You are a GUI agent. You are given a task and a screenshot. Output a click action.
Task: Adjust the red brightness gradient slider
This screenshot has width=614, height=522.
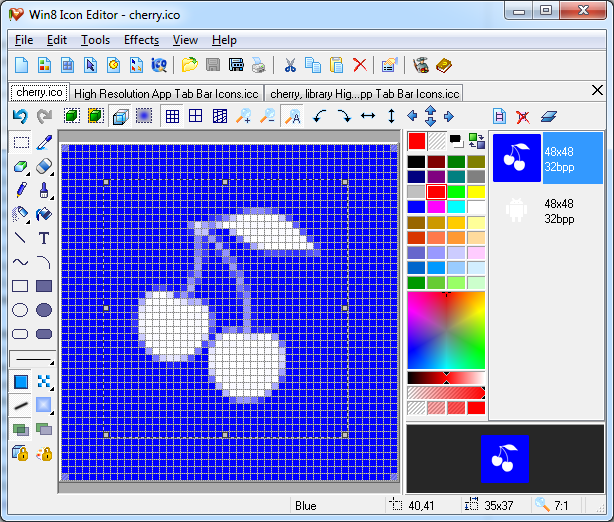pos(446,378)
